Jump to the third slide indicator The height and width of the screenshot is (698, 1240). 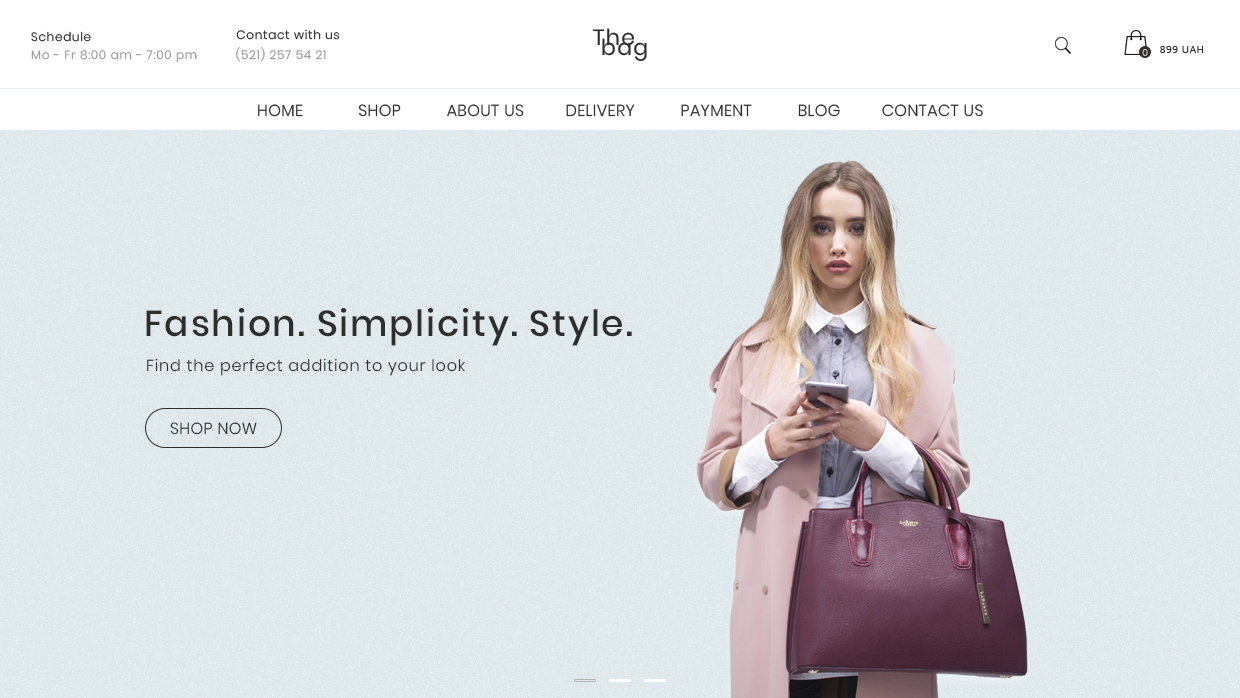[x=655, y=680]
